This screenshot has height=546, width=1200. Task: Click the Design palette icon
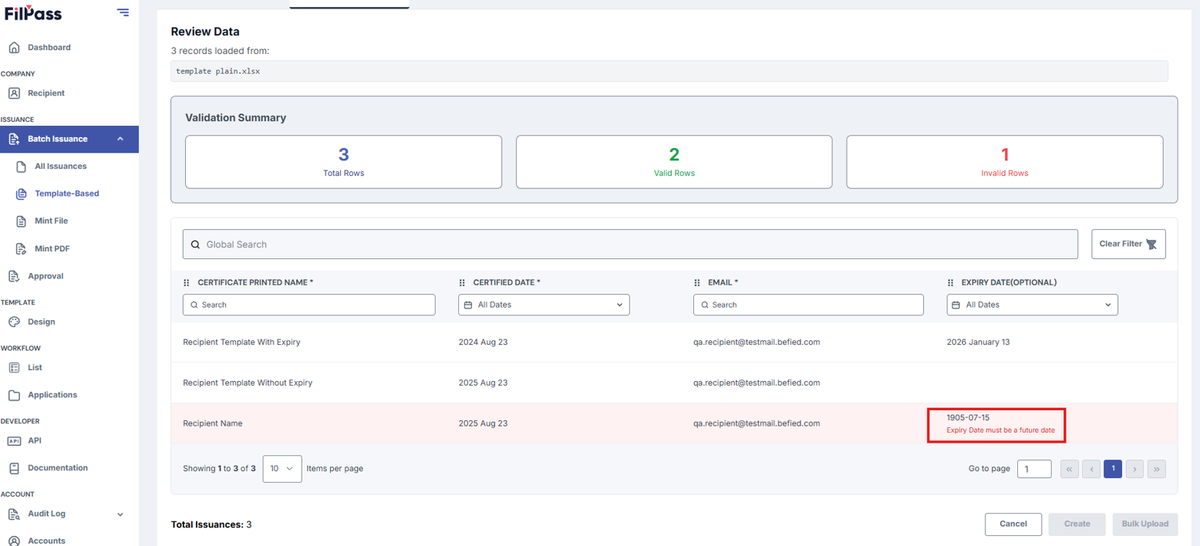tap(14, 322)
